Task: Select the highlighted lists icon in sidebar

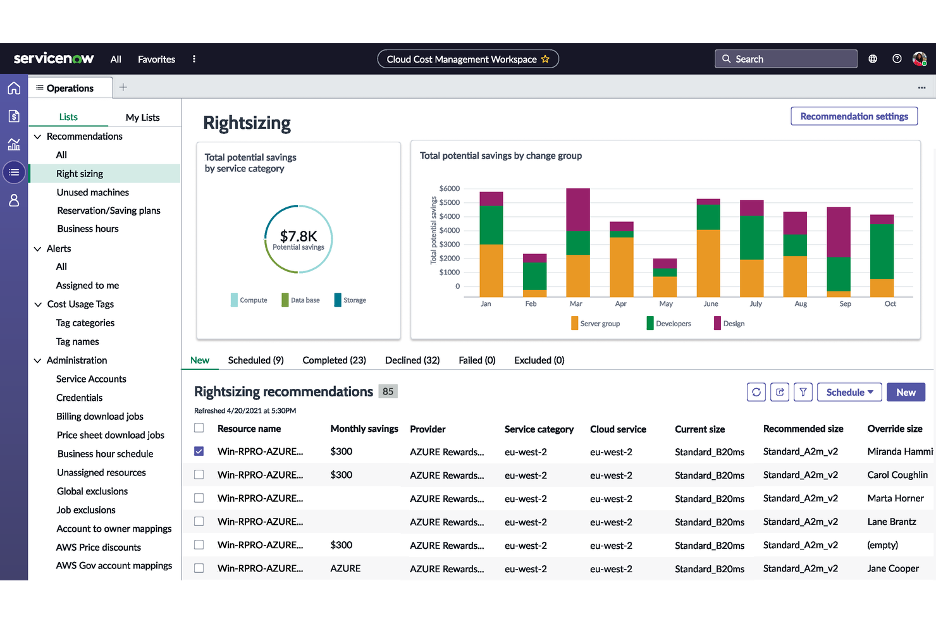Action: (x=14, y=172)
